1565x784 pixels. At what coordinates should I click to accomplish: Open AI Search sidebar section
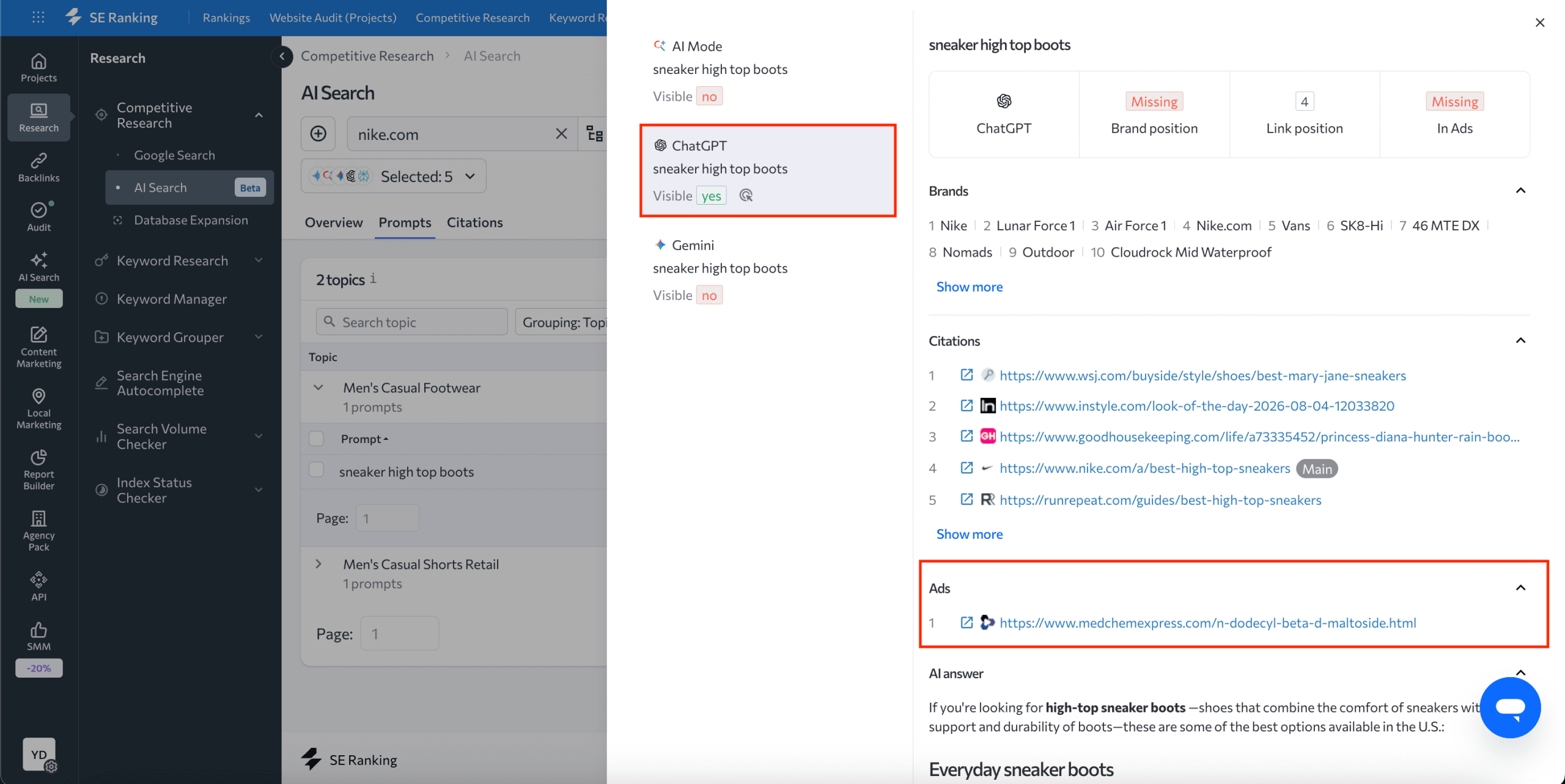(39, 267)
